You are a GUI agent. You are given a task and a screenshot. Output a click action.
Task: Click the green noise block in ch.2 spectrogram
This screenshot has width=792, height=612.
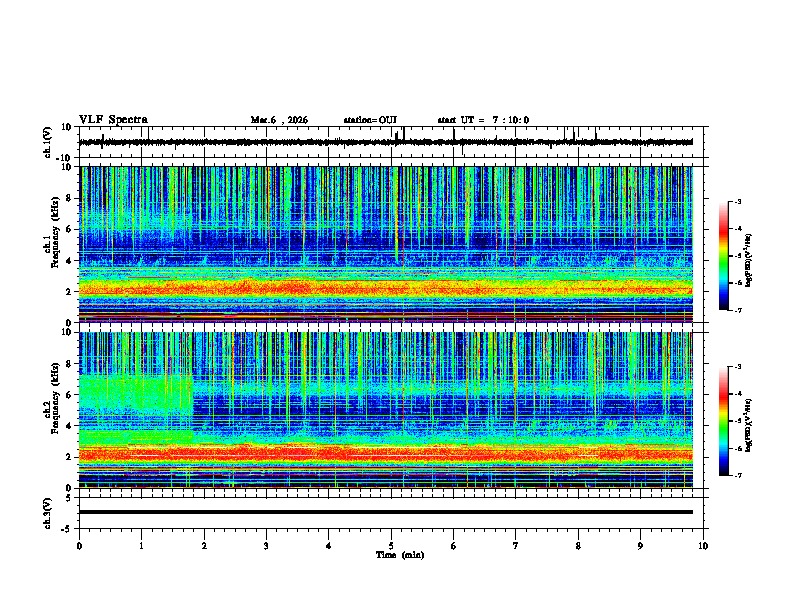(x=136, y=394)
